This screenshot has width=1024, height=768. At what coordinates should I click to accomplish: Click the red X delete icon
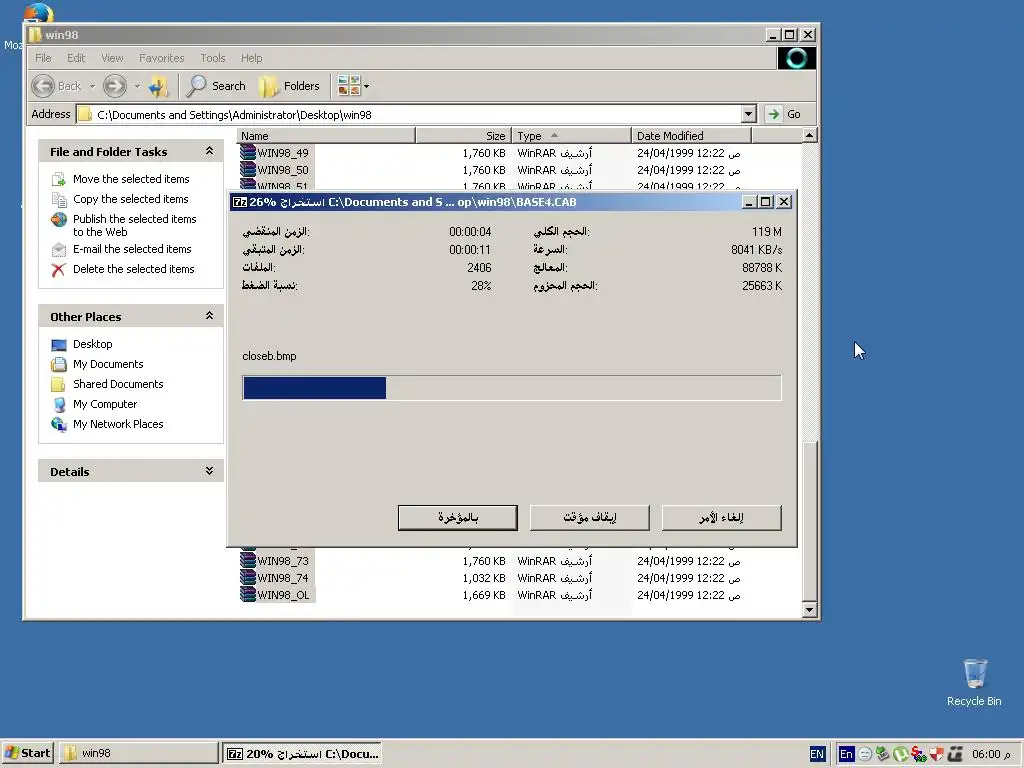[58, 270]
